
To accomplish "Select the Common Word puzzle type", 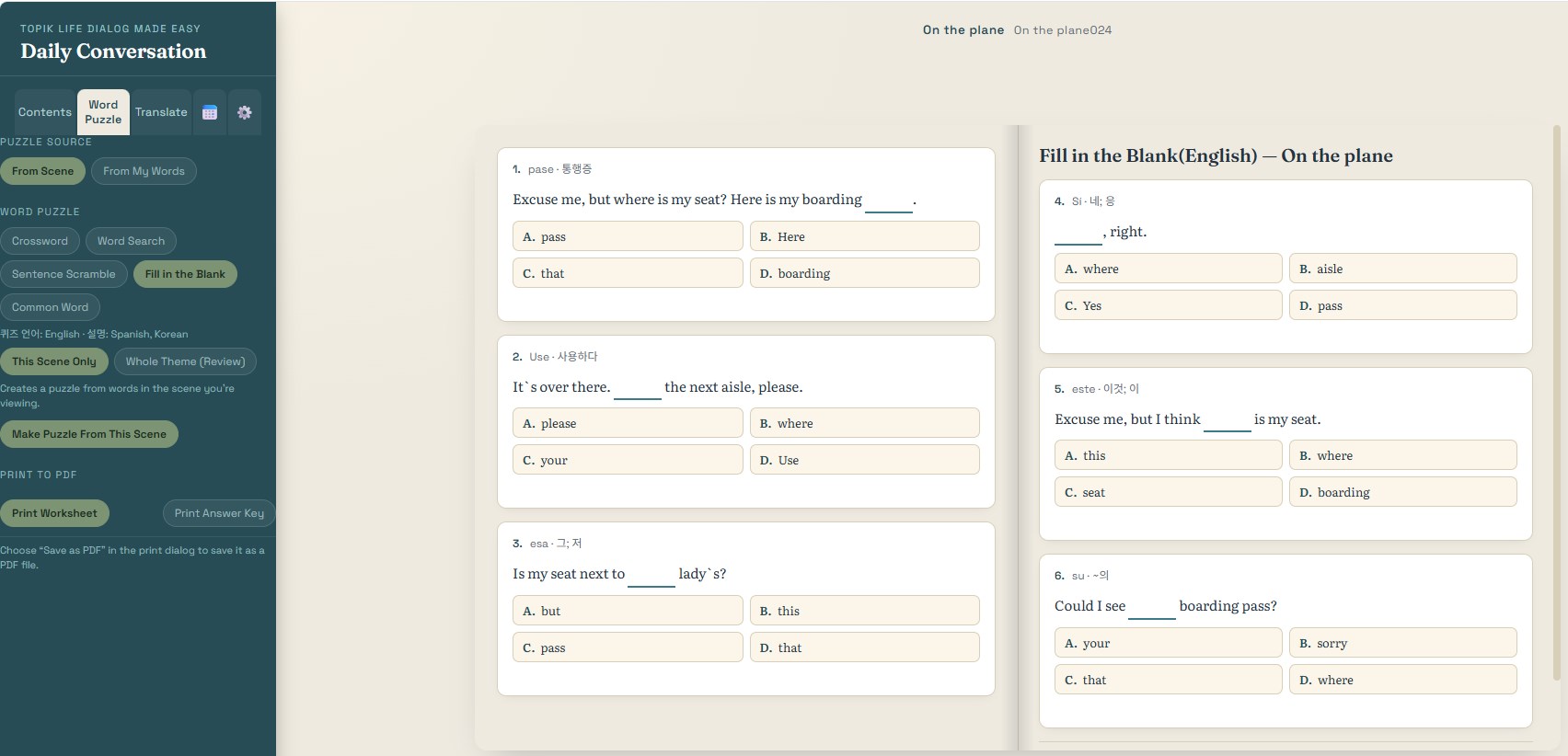I will coord(50,307).
